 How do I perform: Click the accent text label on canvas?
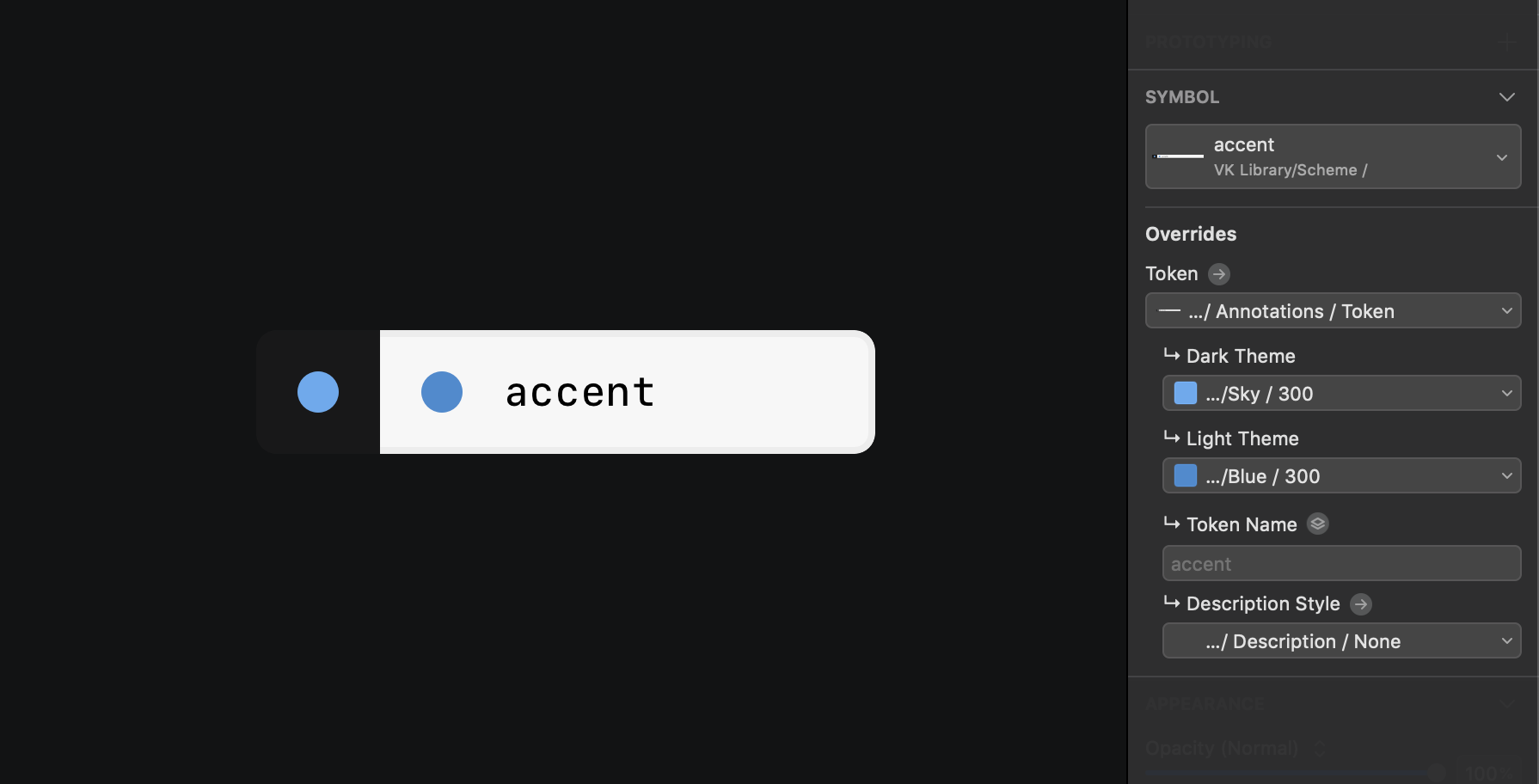(580, 393)
